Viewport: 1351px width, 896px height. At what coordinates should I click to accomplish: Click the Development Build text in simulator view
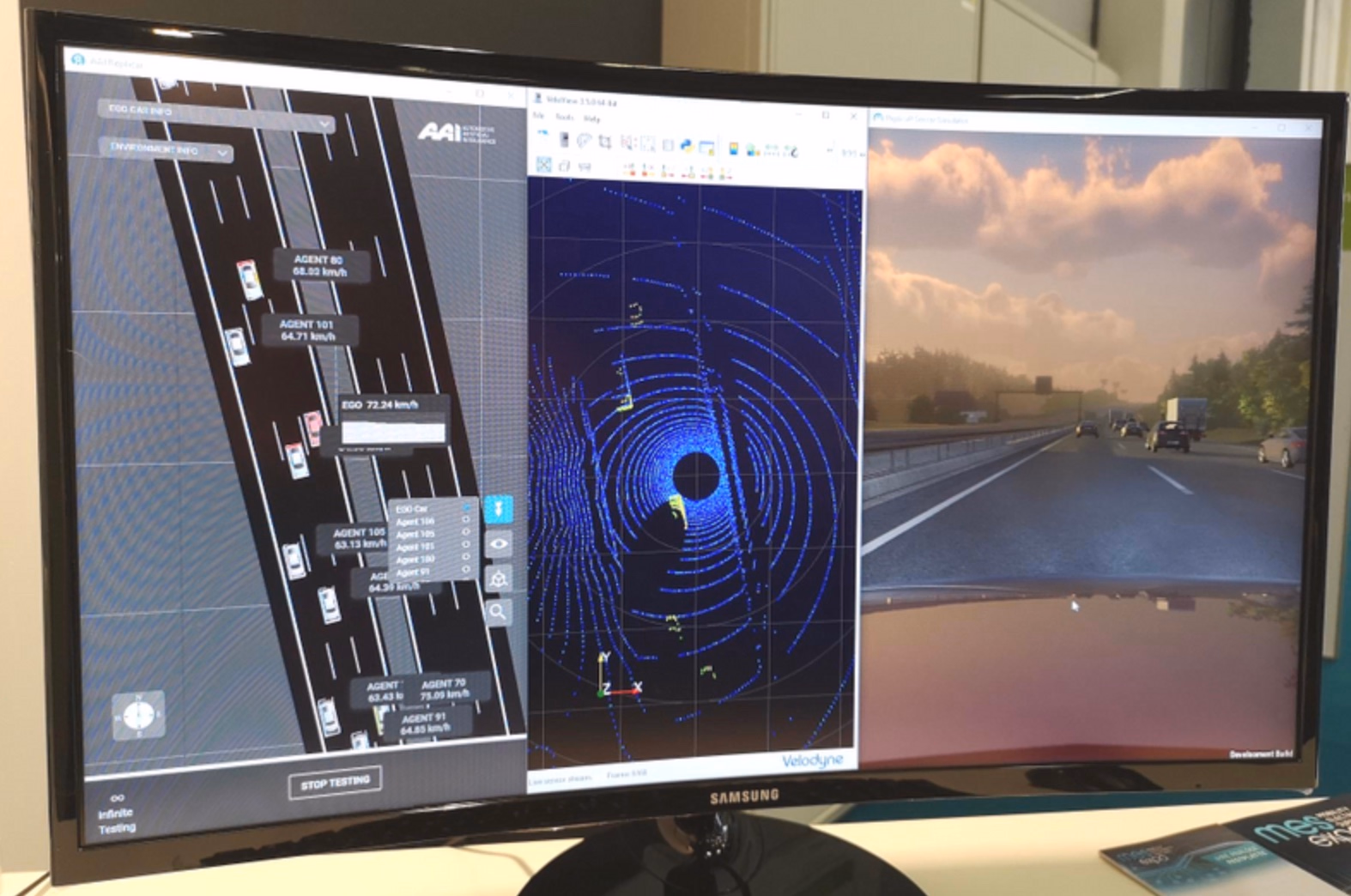(x=1260, y=754)
